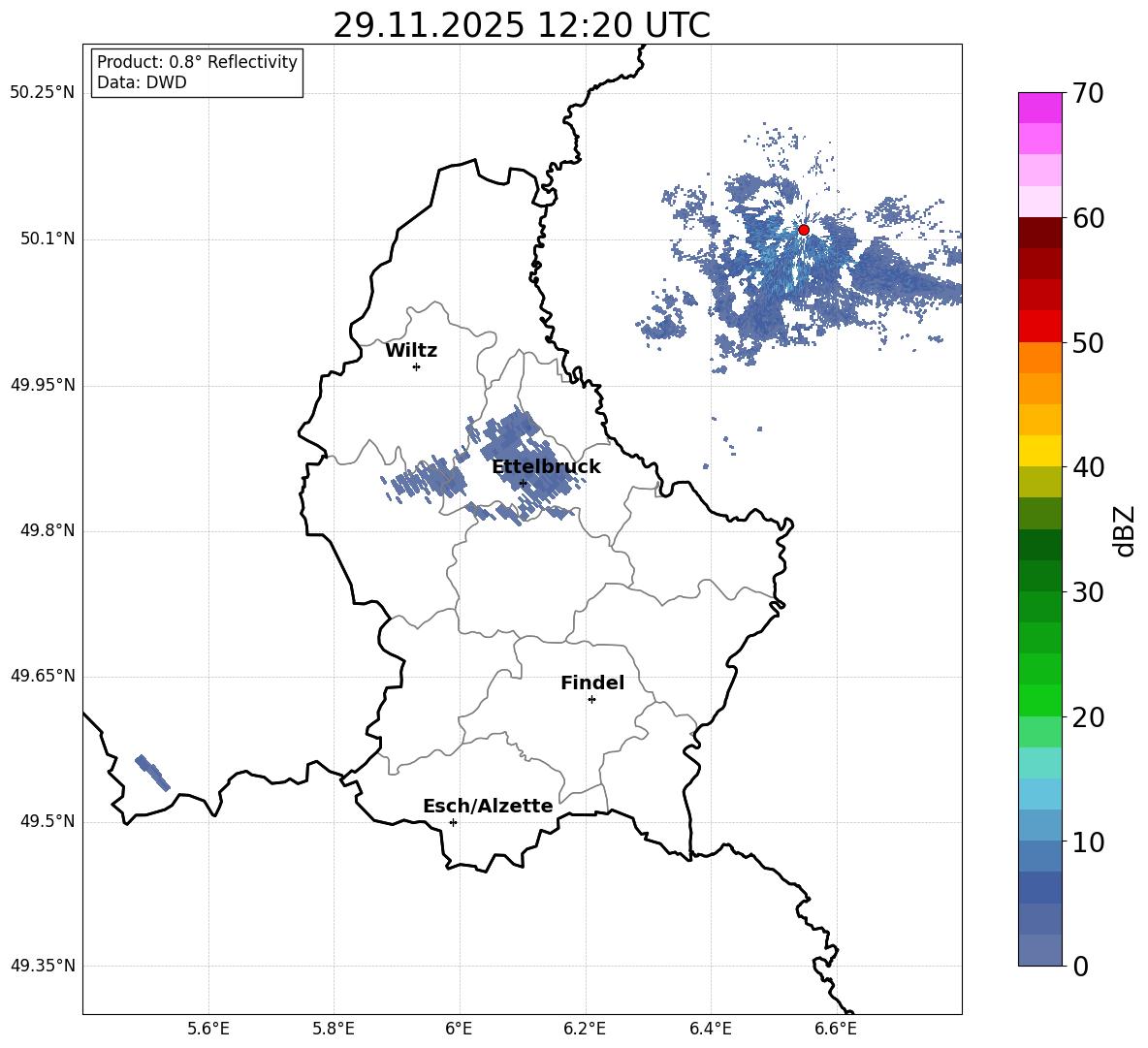This screenshot has width=1148, height=1048.
Task: Click the dBZ colorbar label
Action: tap(1123, 530)
